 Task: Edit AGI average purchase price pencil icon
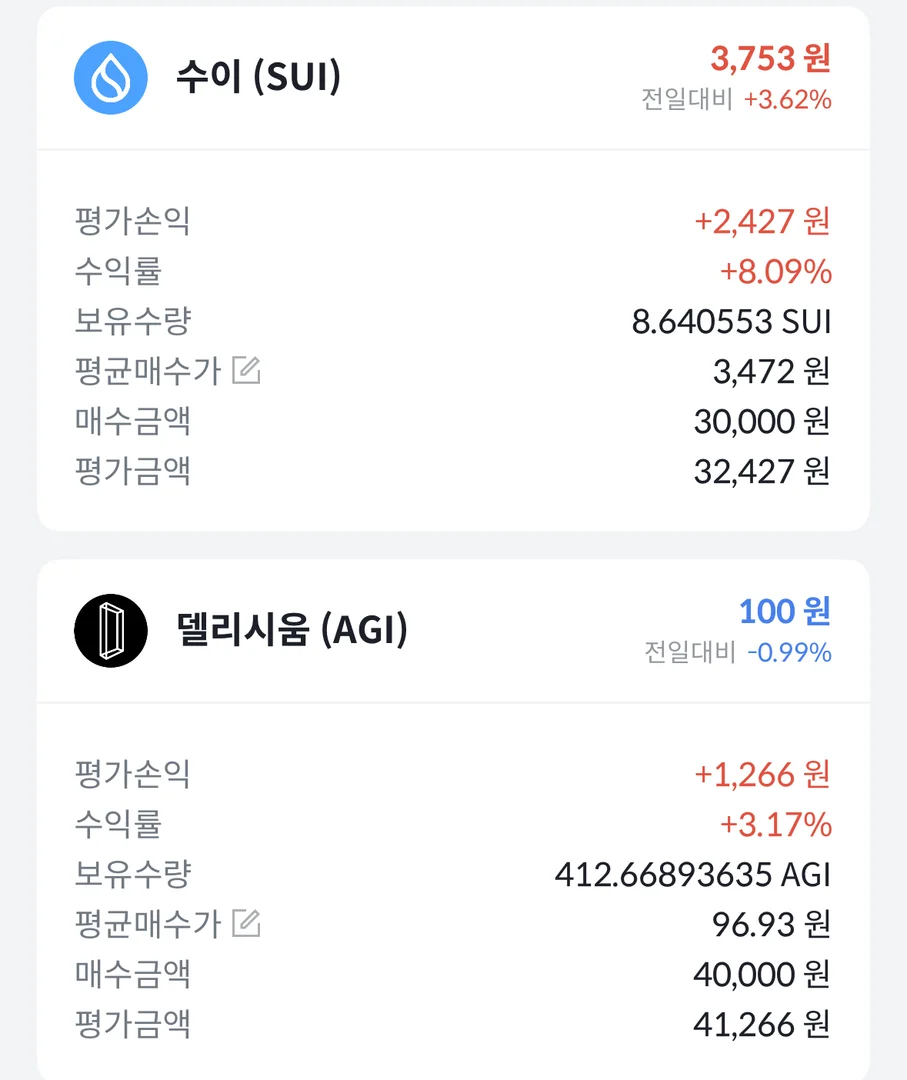246,924
